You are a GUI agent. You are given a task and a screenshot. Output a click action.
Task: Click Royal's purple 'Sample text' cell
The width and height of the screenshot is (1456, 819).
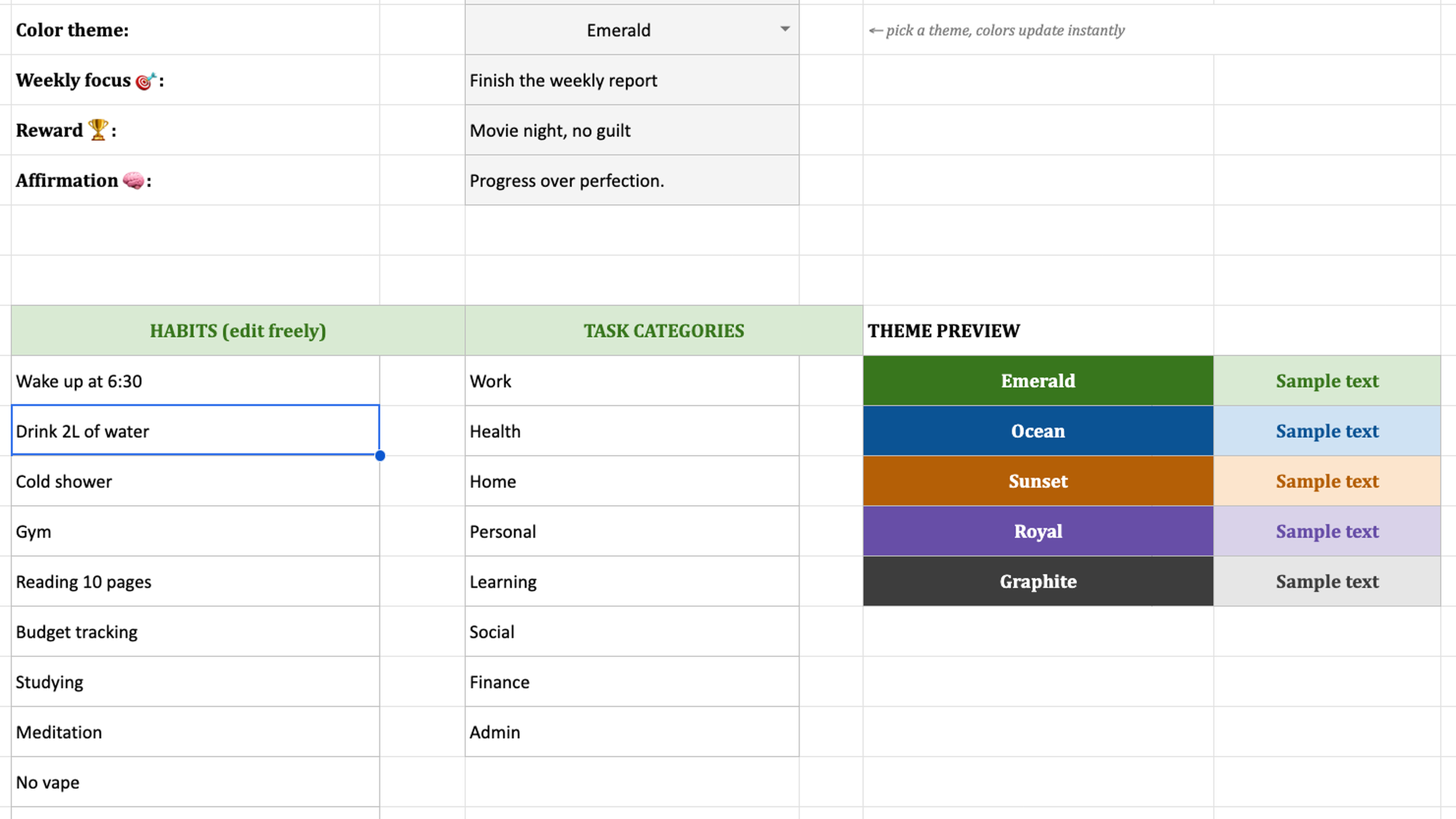pos(1327,531)
